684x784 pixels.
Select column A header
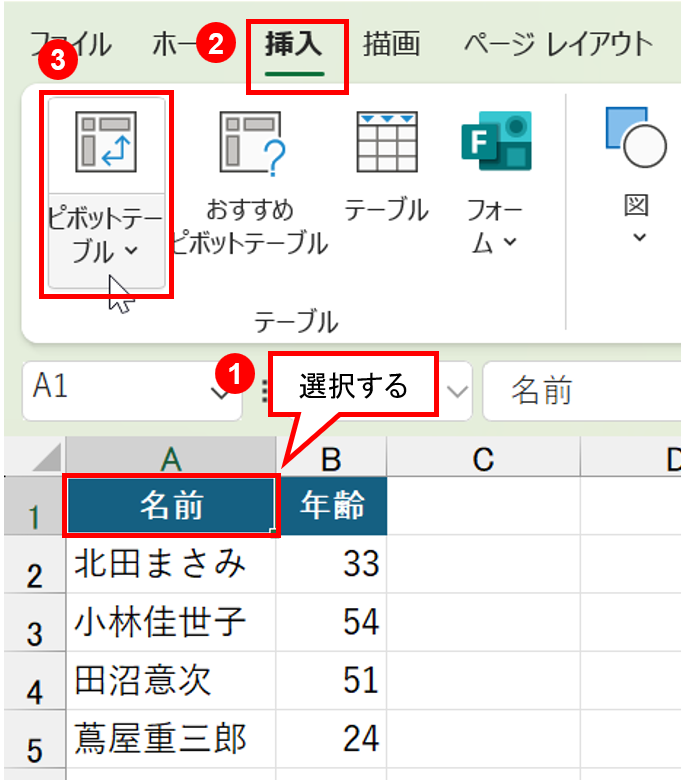point(170,456)
